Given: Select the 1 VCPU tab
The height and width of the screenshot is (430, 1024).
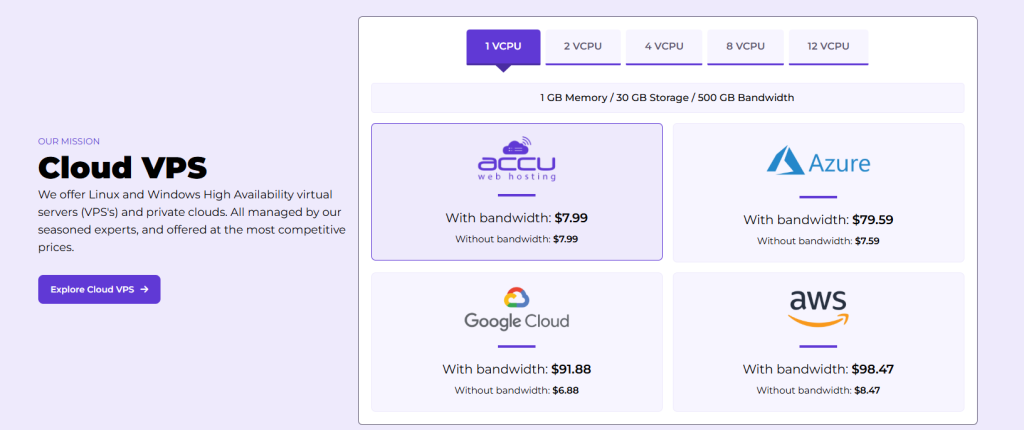Looking at the screenshot, I should coord(503,46).
